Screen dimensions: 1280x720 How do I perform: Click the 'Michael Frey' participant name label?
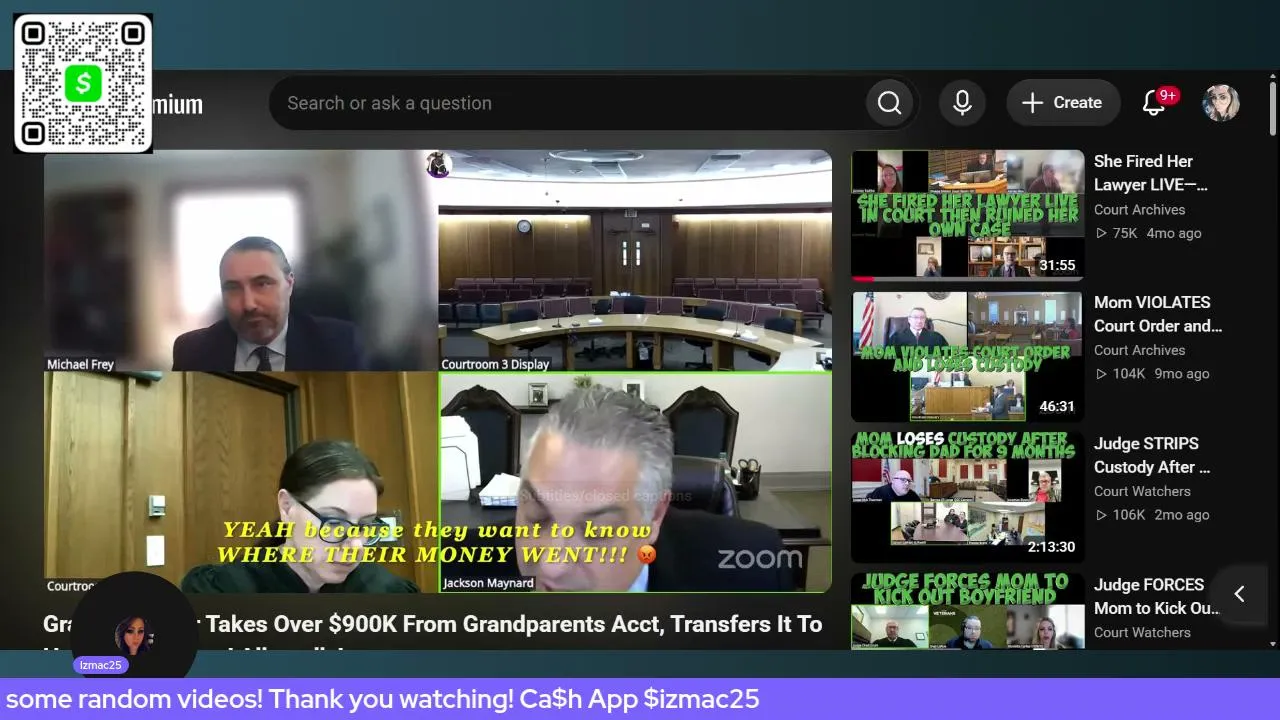80,364
